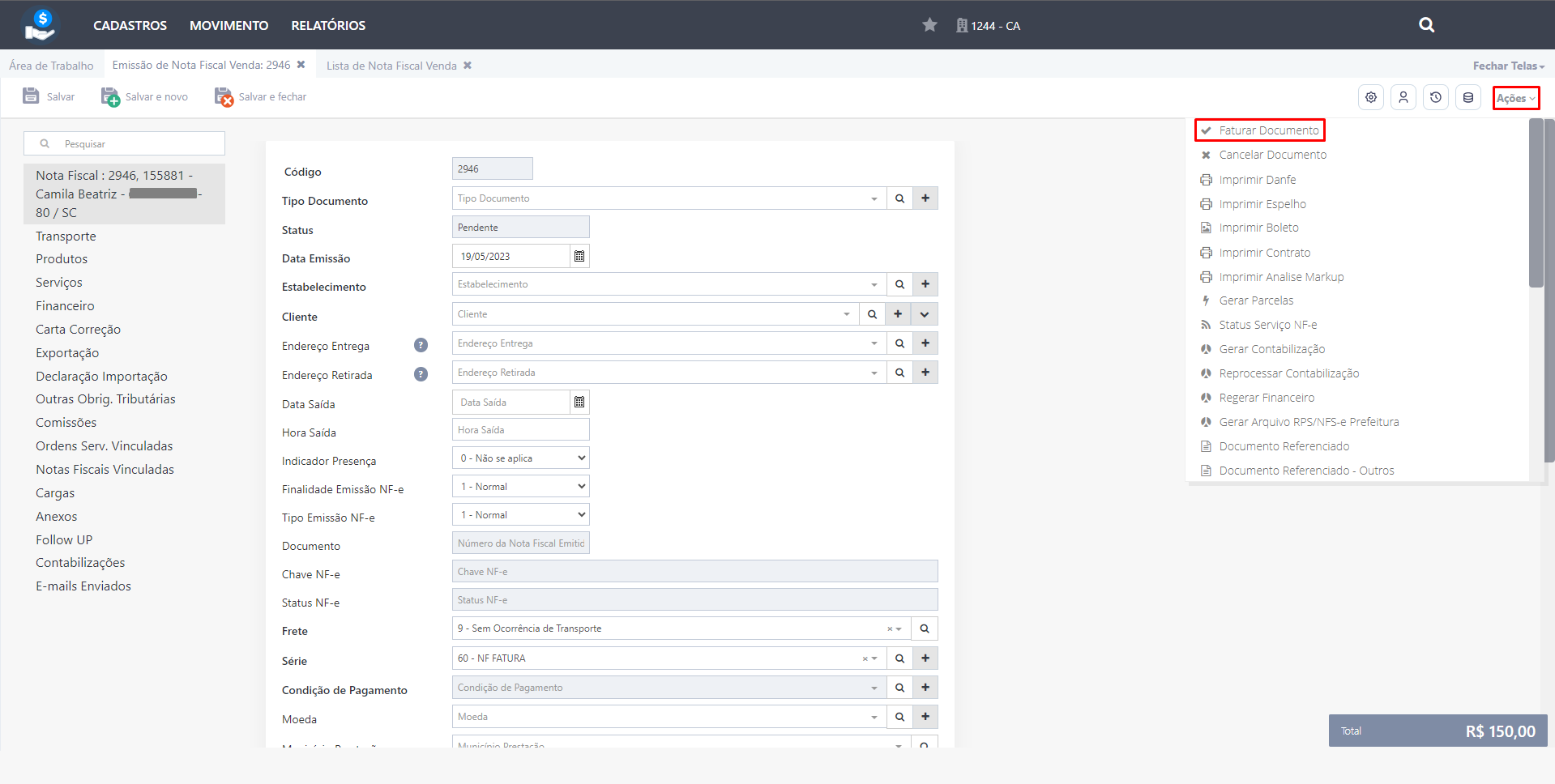Add new Endereço Retirada with plus icon
Screen dimensions: 1555x784
tap(925, 373)
